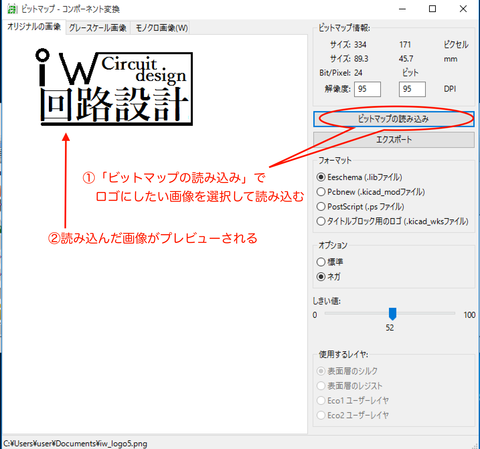The width and height of the screenshot is (480, 449).
Task: Click the しきい値 slider handle
Action: (392, 314)
